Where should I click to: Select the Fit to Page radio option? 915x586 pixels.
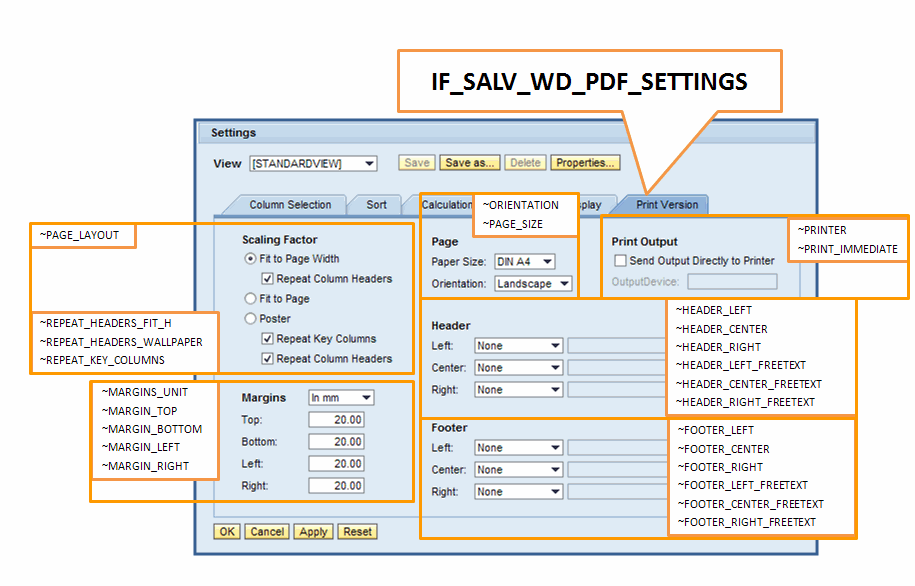coord(251,299)
